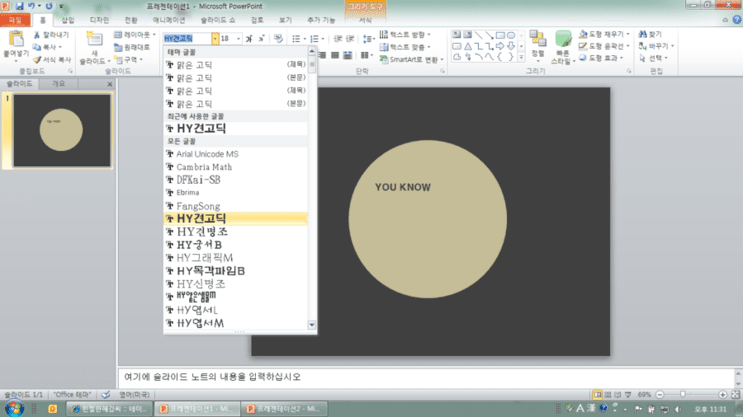Click the Convert to SmartArt button
Viewport: 743px width, 417px height.
point(411,59)
